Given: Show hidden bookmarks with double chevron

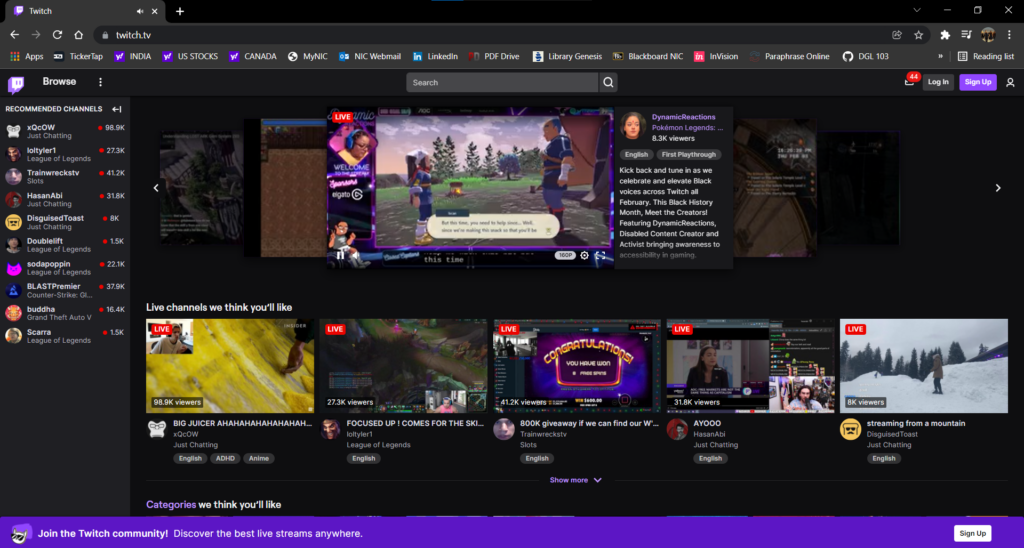Looking at the screenshot, I should tap(940, 56).
